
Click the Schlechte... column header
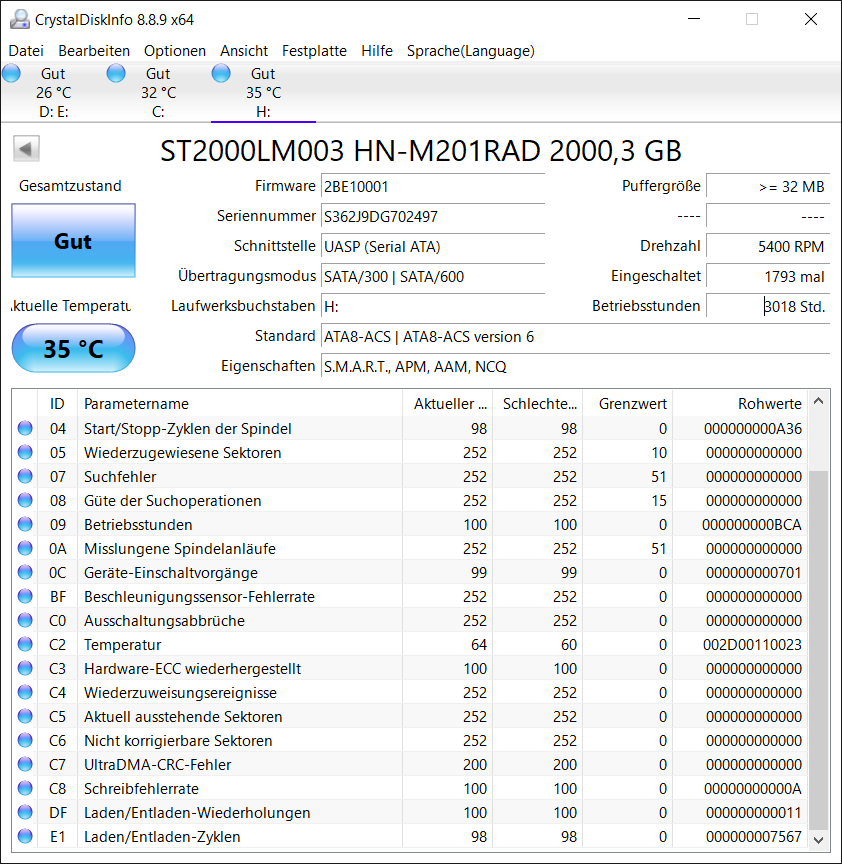click(x=537, y=404)
